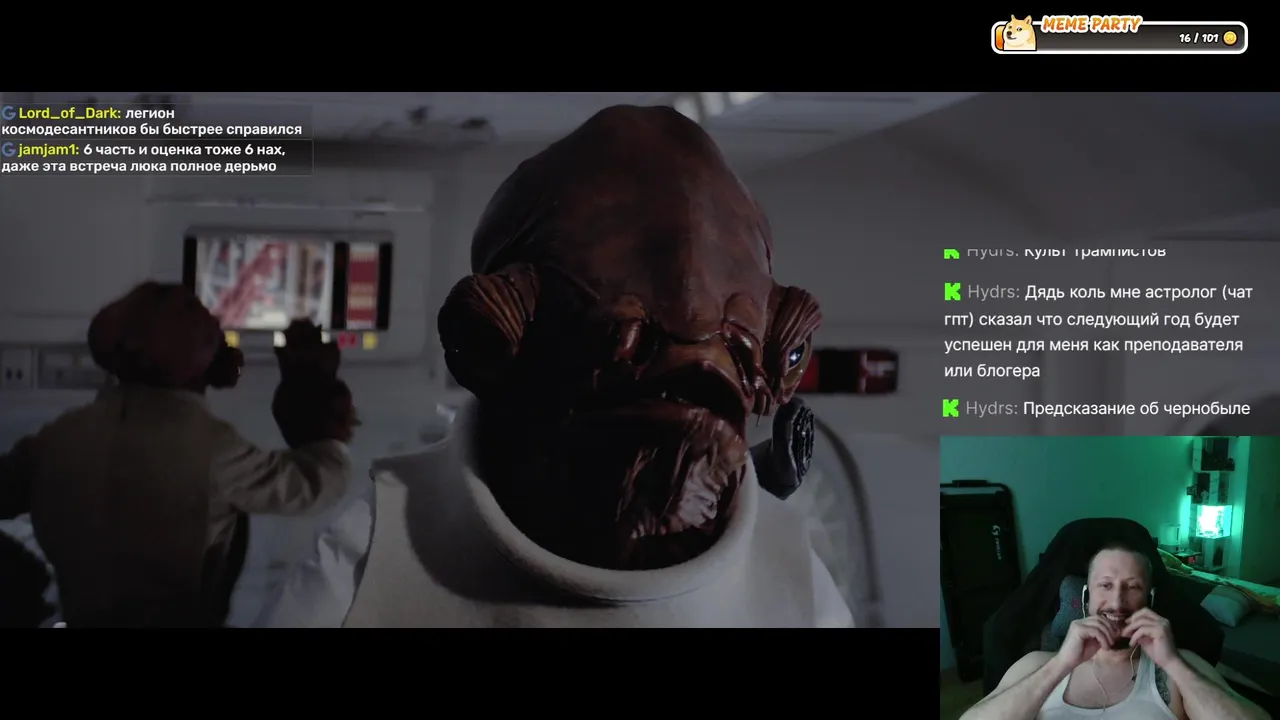Image resolution: width=1280 pixels, height=720 pixels.
Task: Click the gold coin icon beside 16 / 101
Action: click(1230, 38)
